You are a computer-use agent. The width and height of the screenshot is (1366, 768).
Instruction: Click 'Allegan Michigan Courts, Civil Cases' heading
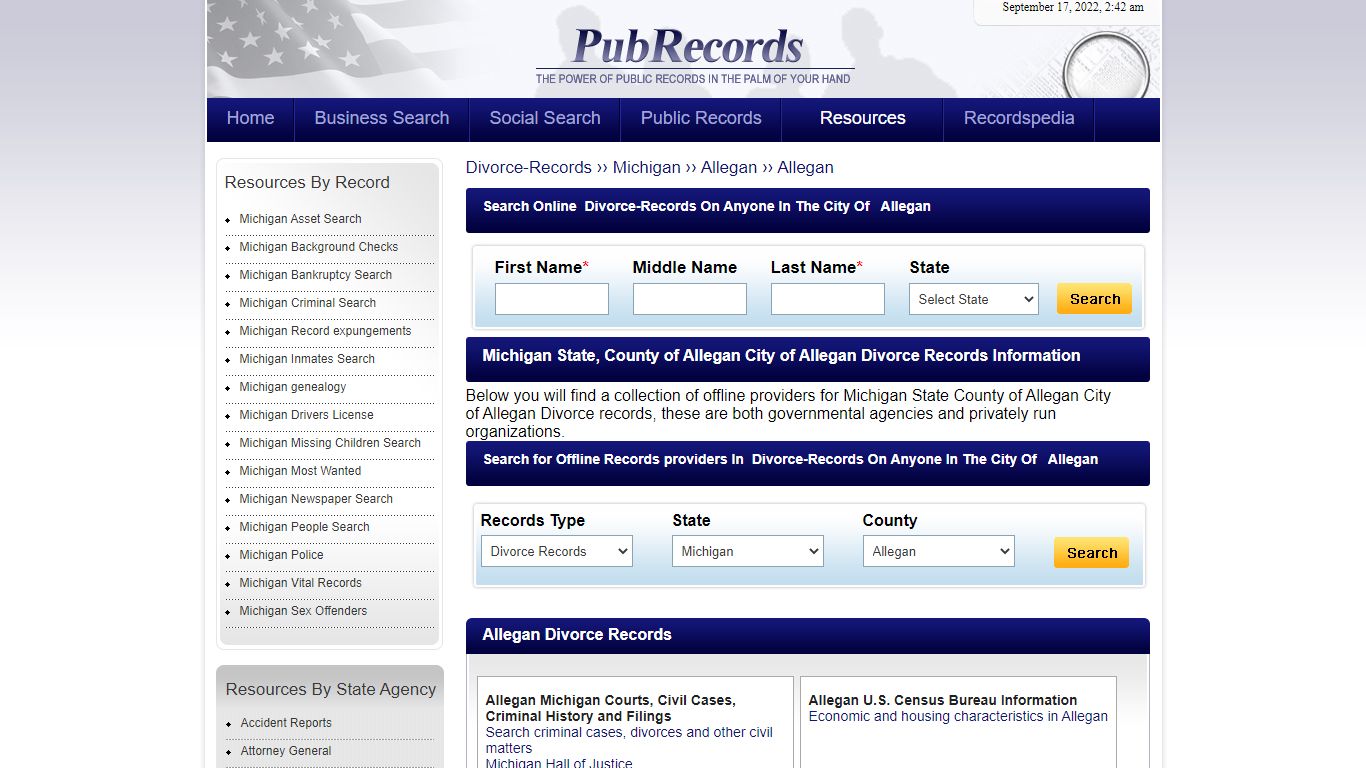pos(610,708)
